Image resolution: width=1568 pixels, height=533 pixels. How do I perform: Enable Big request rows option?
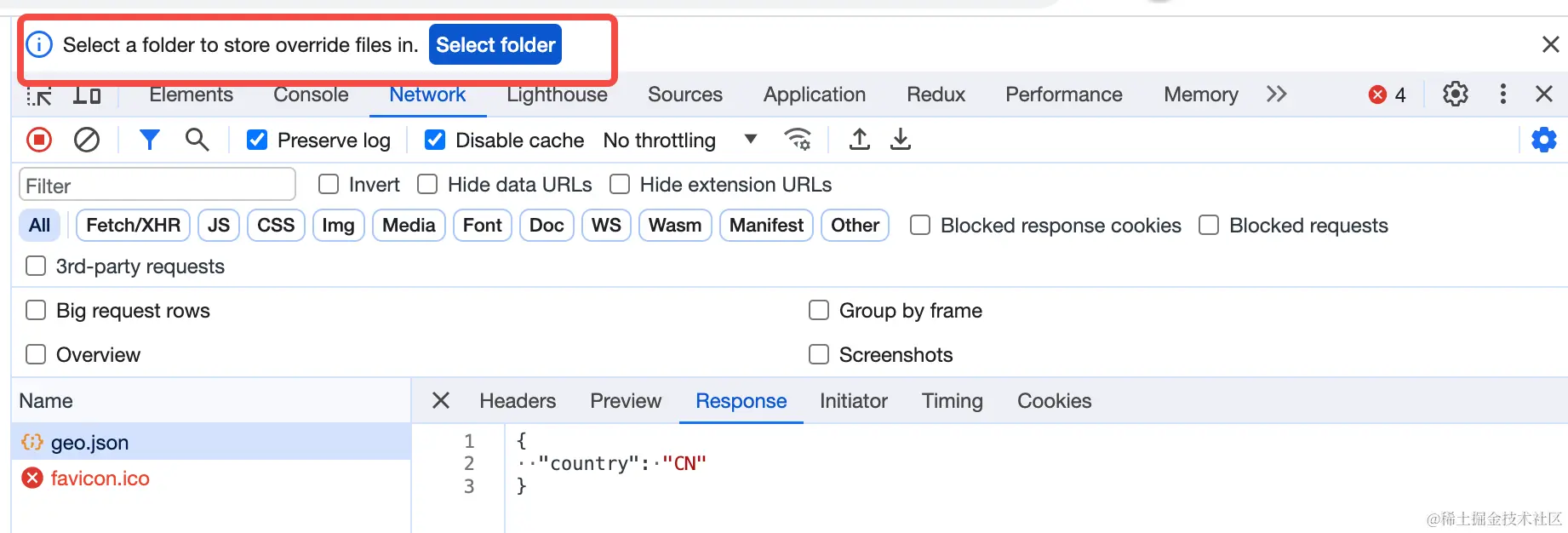pos(36,311)
